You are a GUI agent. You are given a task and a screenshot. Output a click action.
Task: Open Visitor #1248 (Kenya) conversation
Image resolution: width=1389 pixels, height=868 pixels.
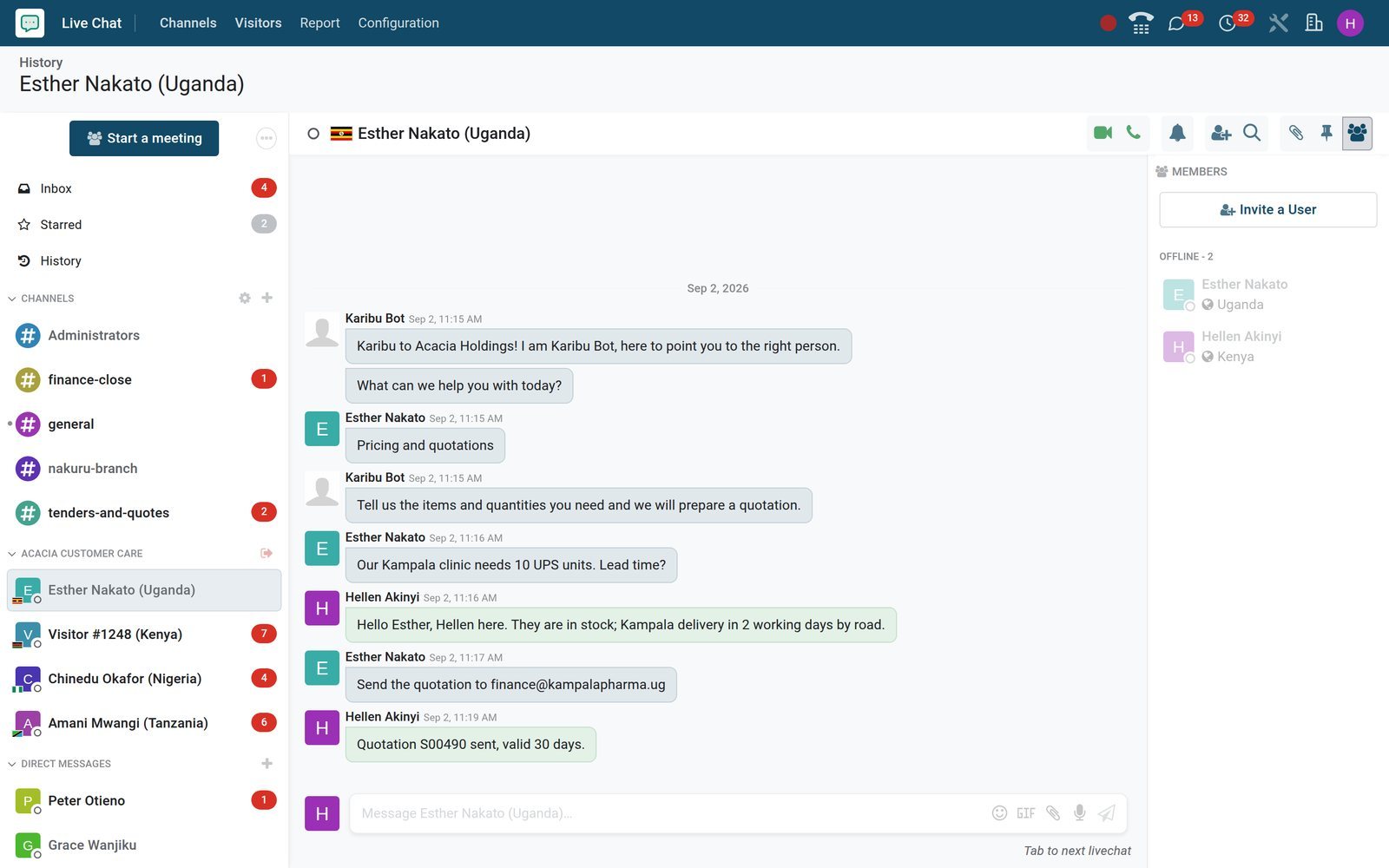point(144,634)
